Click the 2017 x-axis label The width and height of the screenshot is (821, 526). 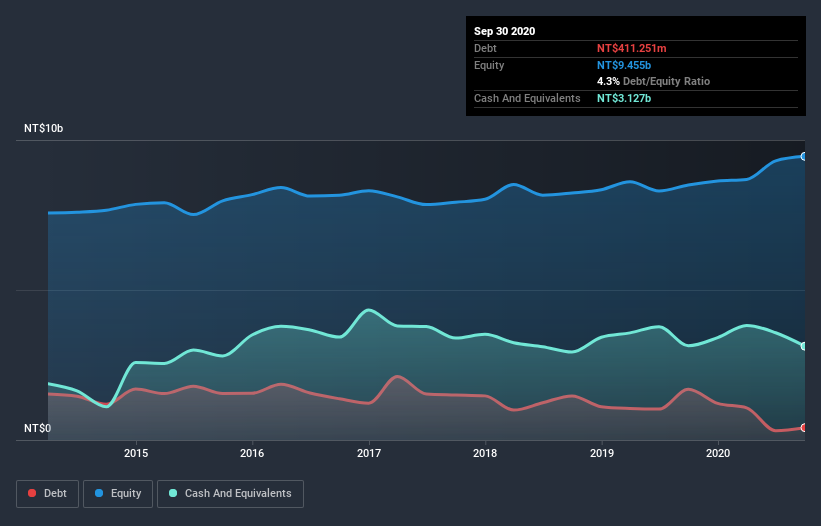[369, 453]
